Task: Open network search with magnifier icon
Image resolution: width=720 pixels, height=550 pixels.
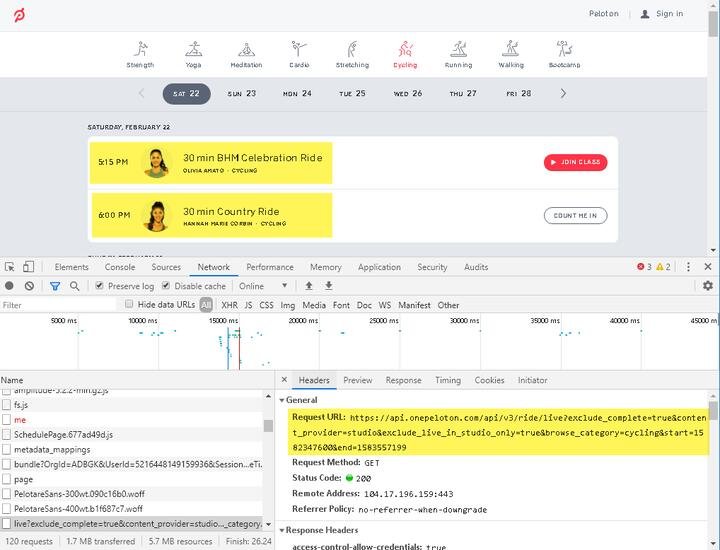Action: pyautogui.click(x=74, y=286)
